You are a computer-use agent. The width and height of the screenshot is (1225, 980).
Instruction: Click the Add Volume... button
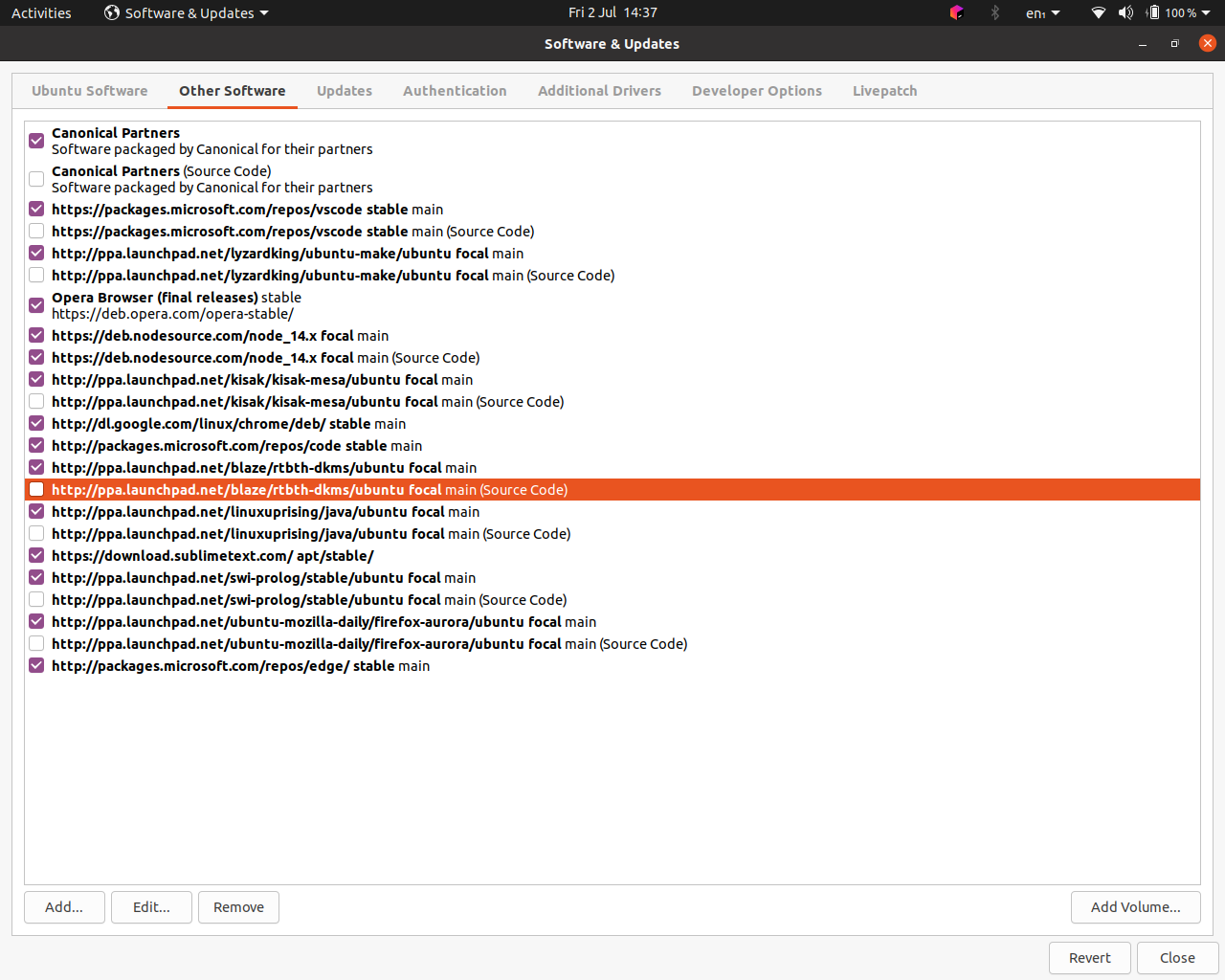click(1136, 907)
